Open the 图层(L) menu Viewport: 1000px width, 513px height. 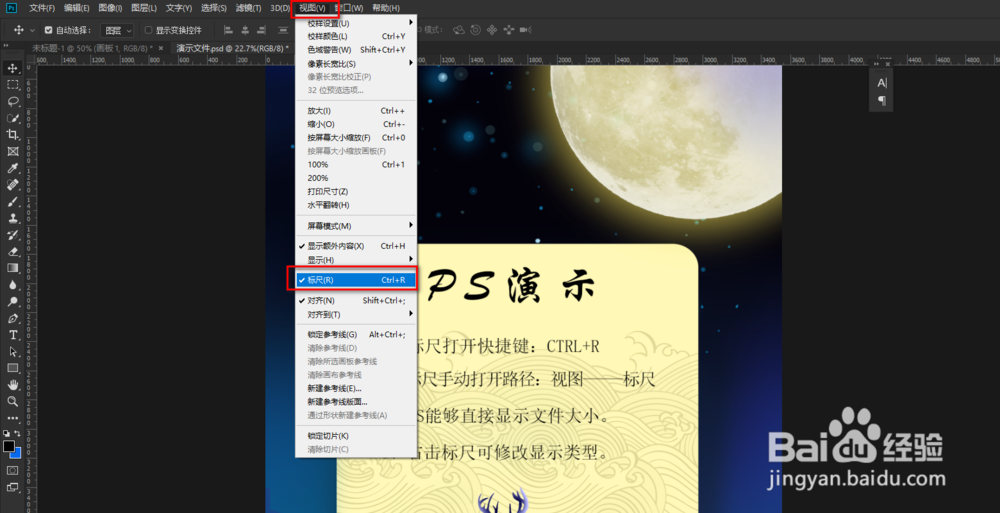pos(143,8)
